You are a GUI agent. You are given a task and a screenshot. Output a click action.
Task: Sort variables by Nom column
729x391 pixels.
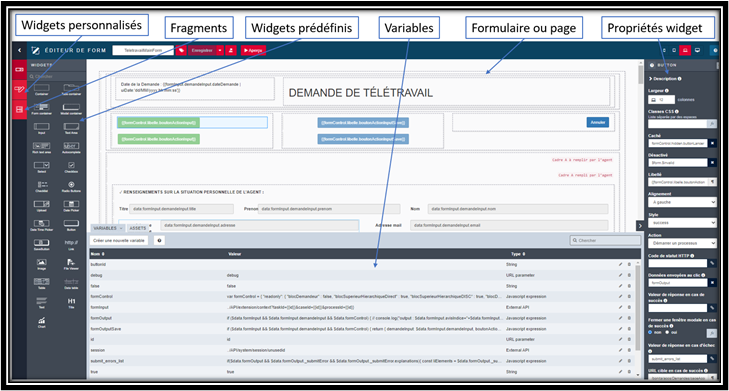coord(98,254)
